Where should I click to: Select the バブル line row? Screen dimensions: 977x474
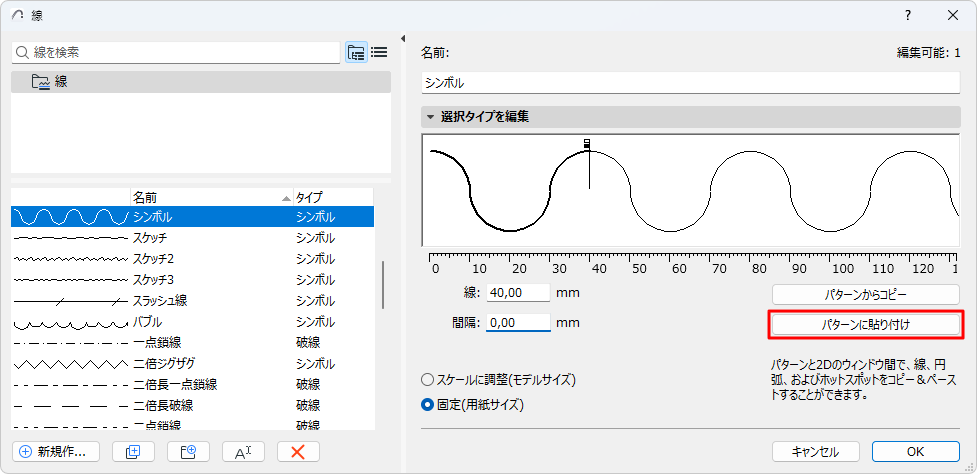click(193, 322)
